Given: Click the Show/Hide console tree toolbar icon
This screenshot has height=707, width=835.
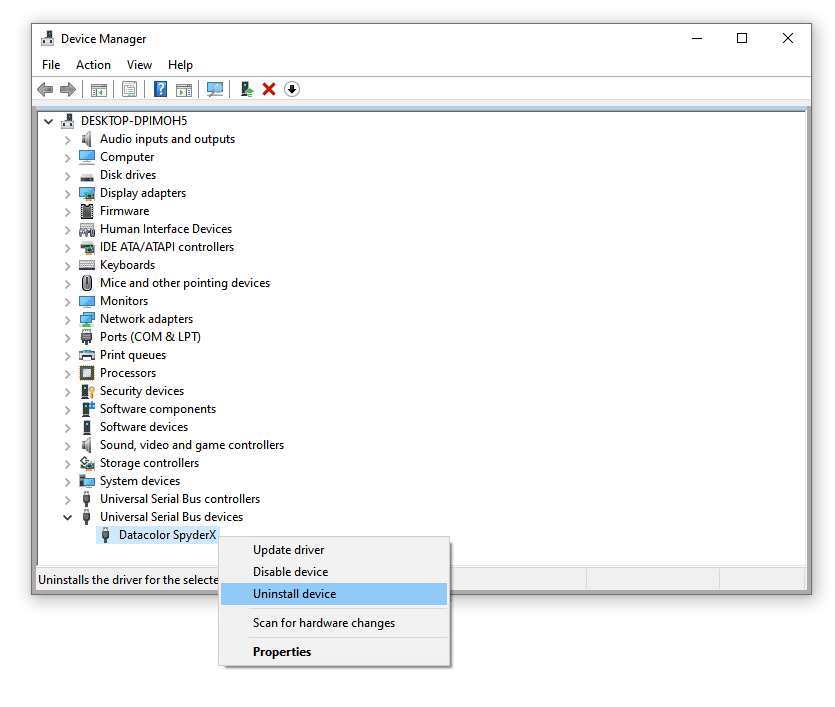Looking at the screenshot, I should tap(99, 89).
